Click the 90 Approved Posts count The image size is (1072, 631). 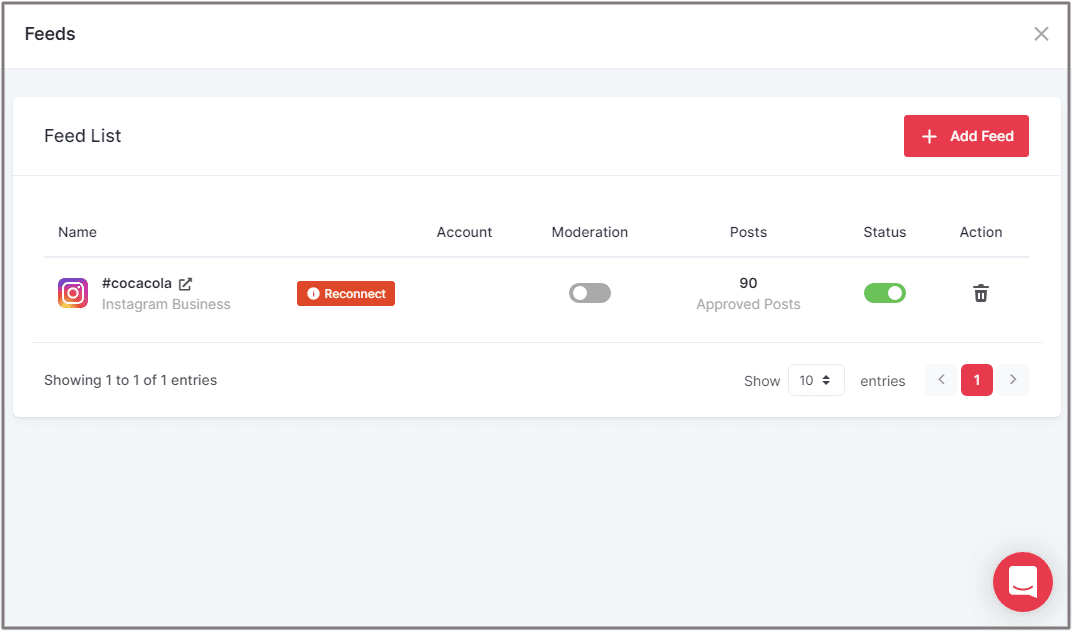pos(748,293)
